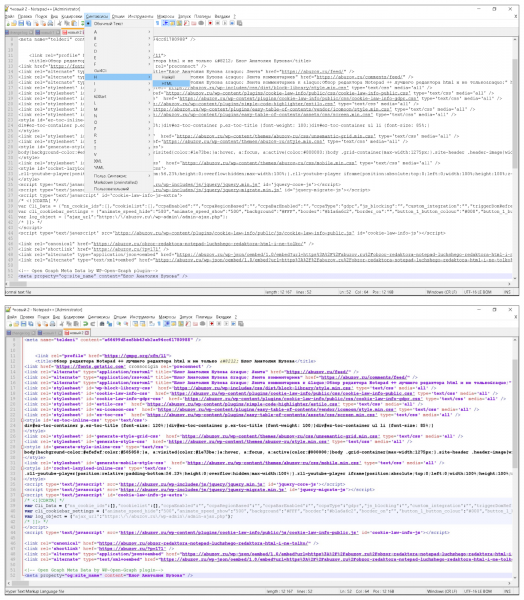Click UTF-16 LE BOM in bottom status bar

click(477, 591)
